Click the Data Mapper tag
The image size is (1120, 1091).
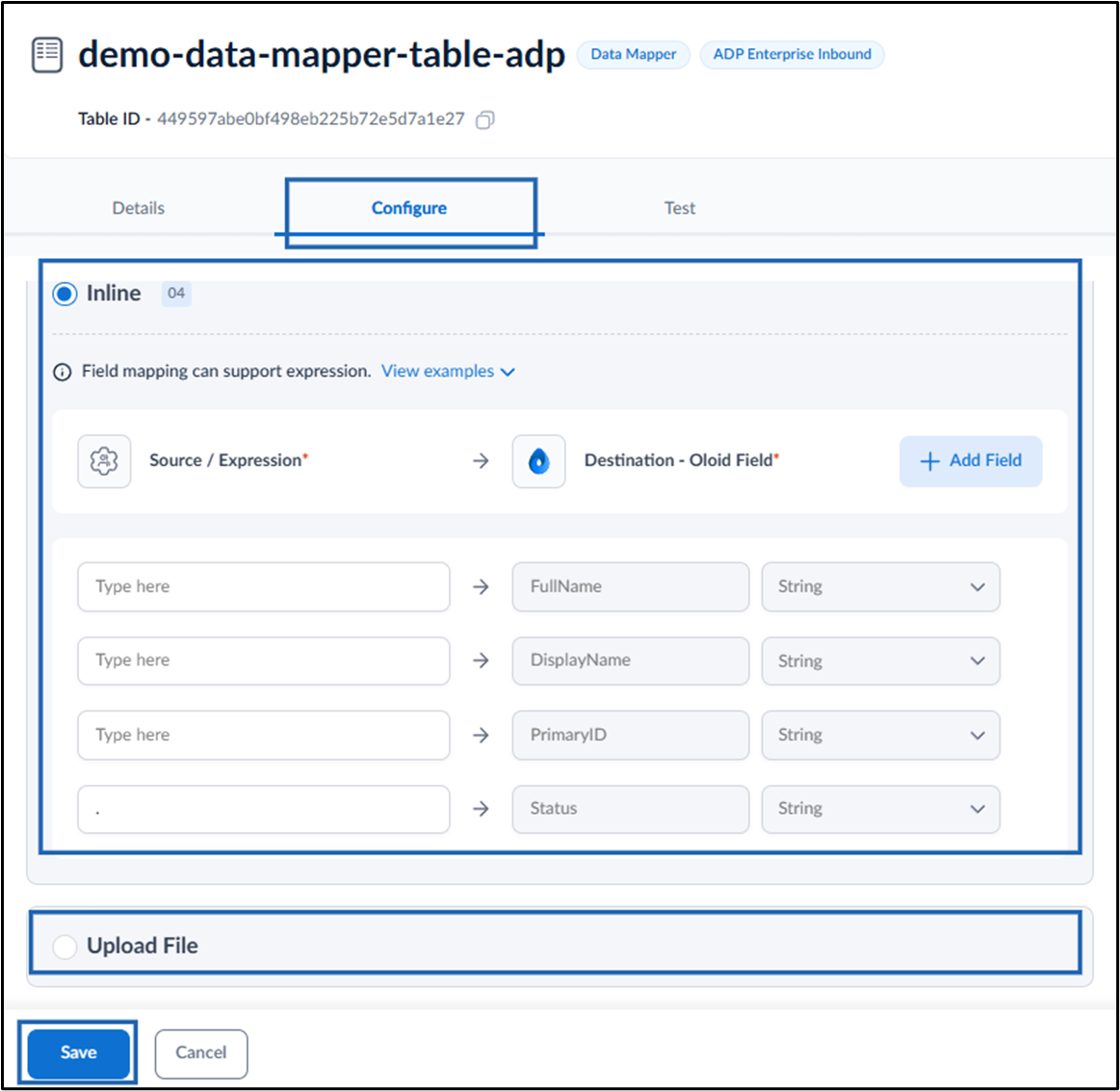[634, 54]
